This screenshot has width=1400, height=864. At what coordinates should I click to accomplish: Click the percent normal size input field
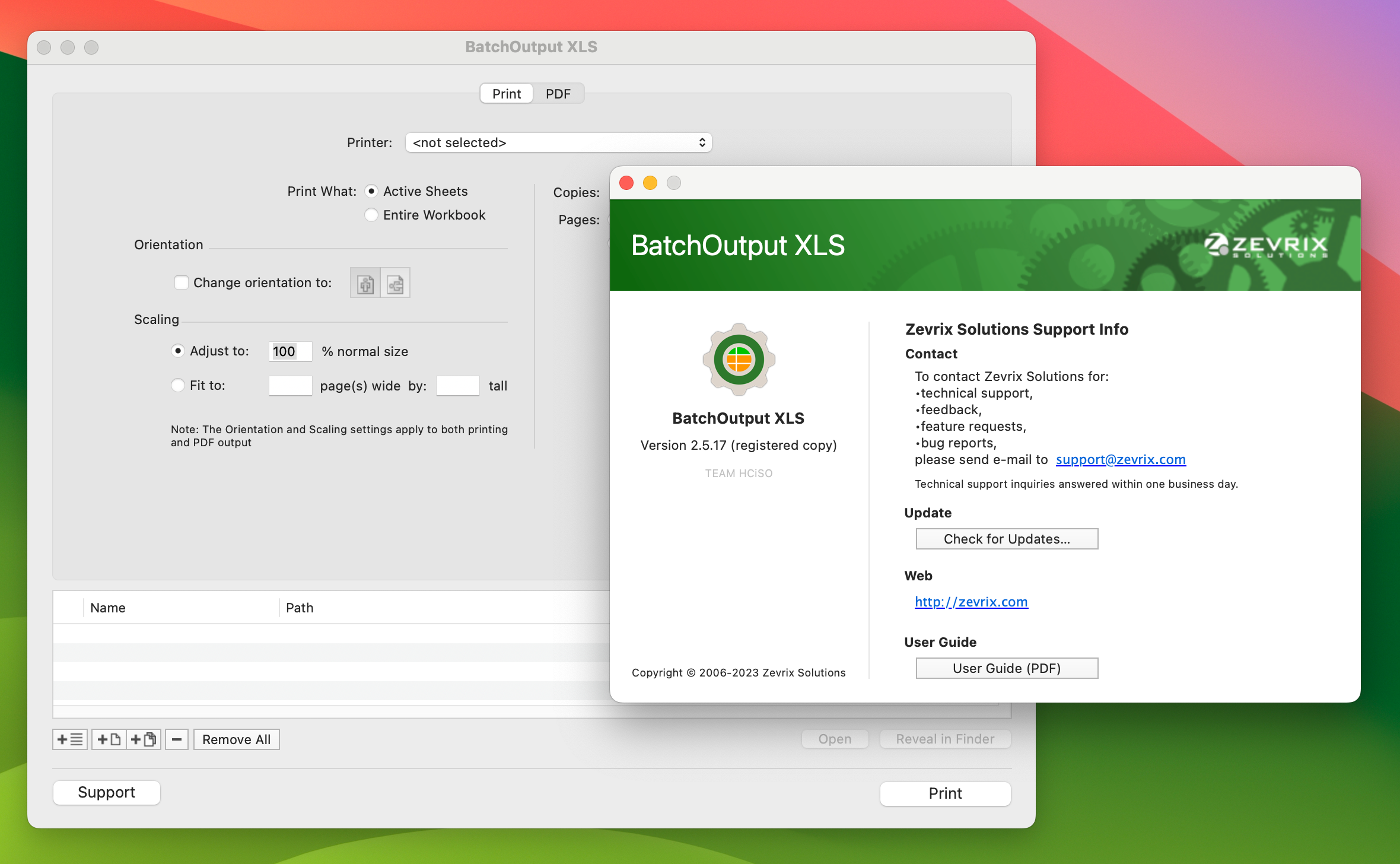(289, 350)
